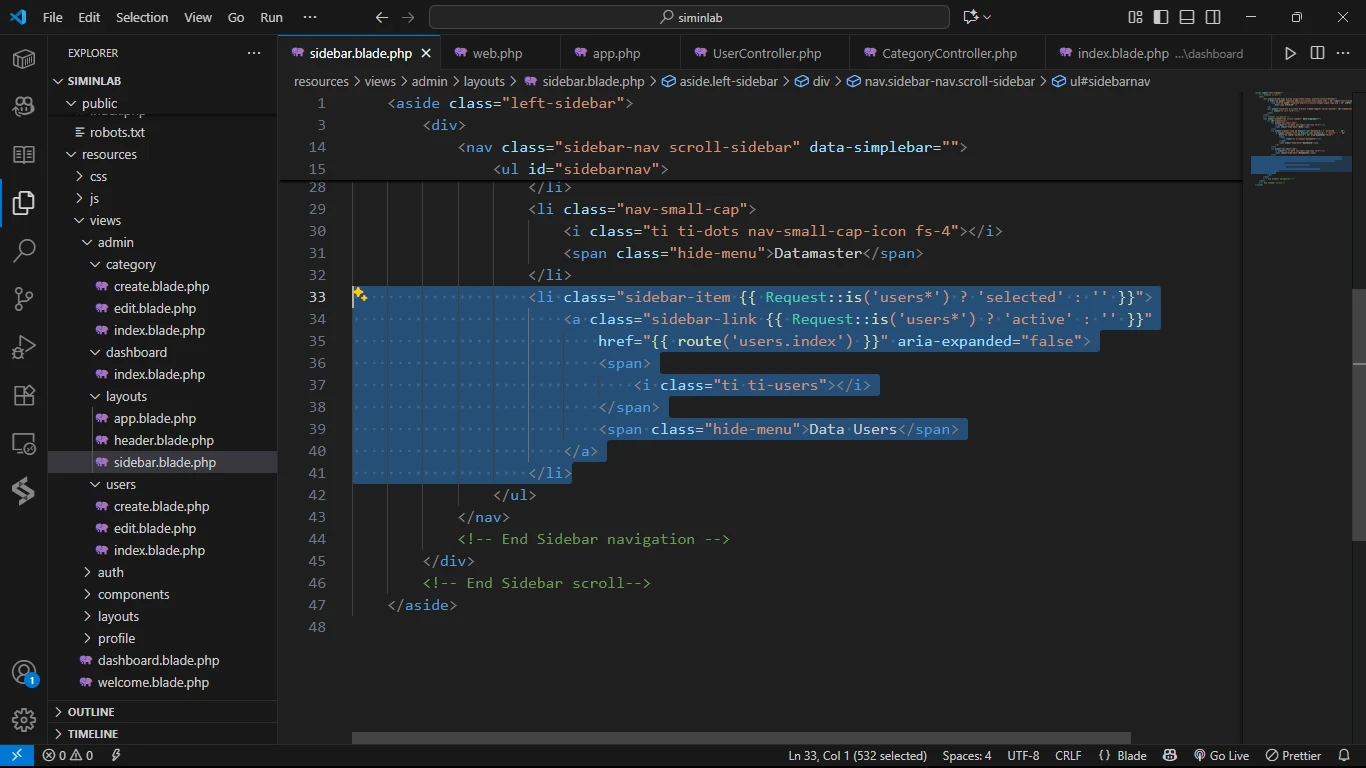Click the Split Editor Right icon
1366x768 pixels.
[1317, 53]
